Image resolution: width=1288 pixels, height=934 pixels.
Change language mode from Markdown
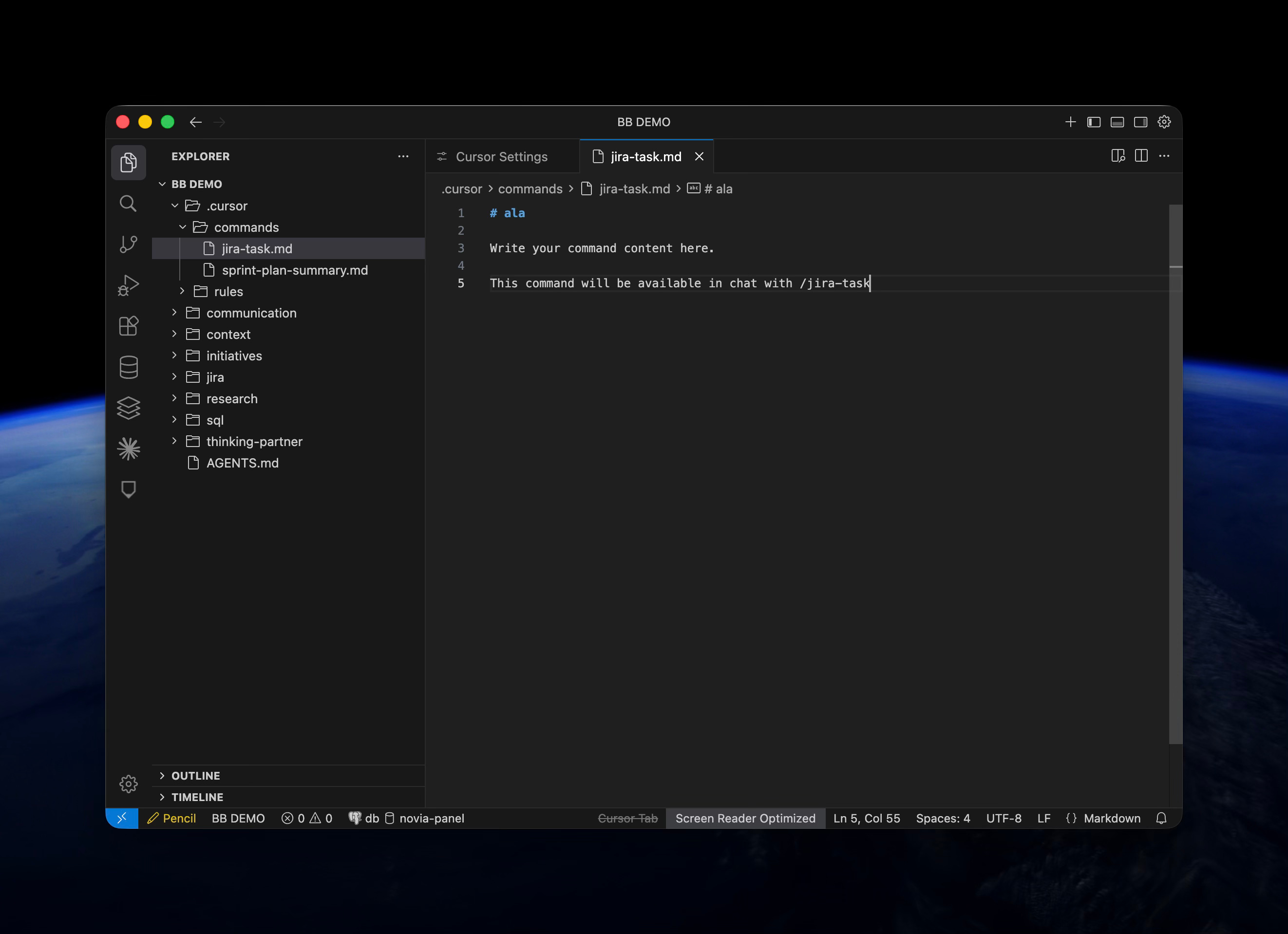1111,818
